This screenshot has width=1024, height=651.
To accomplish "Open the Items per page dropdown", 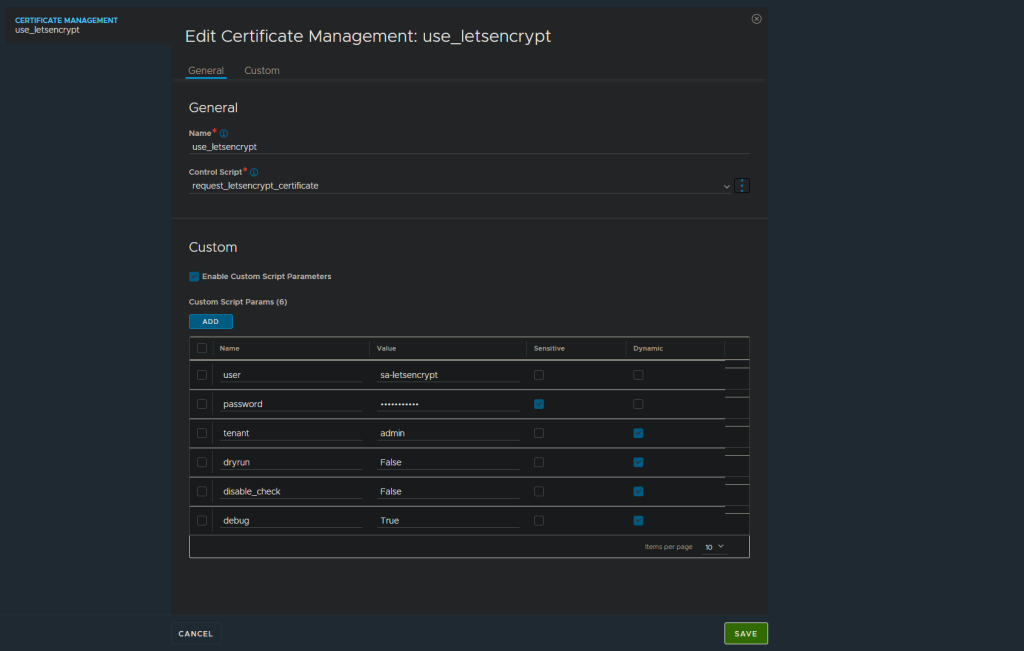I will (714, 547).
